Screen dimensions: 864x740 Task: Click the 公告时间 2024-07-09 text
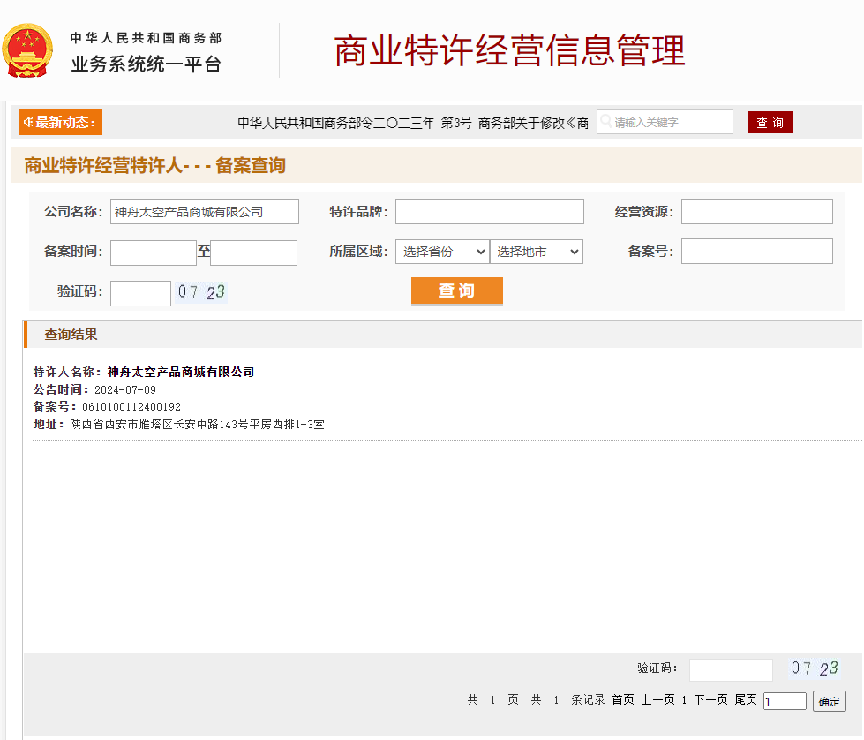tap(94, 390)
